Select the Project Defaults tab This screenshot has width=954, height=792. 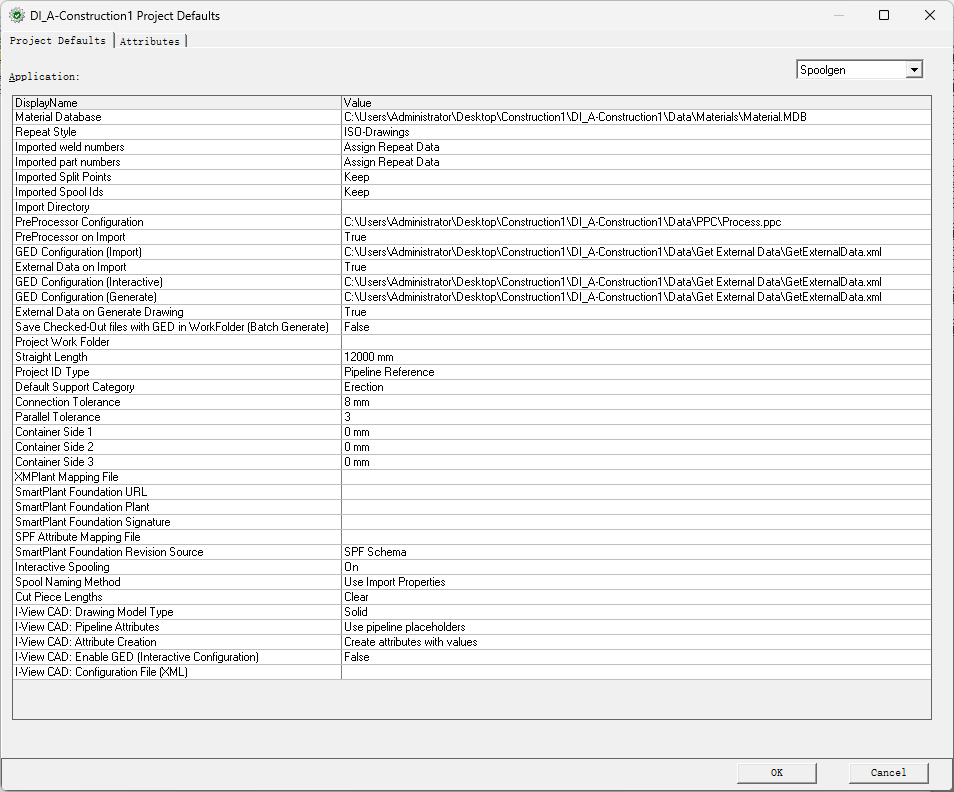(x=58, y=41)
